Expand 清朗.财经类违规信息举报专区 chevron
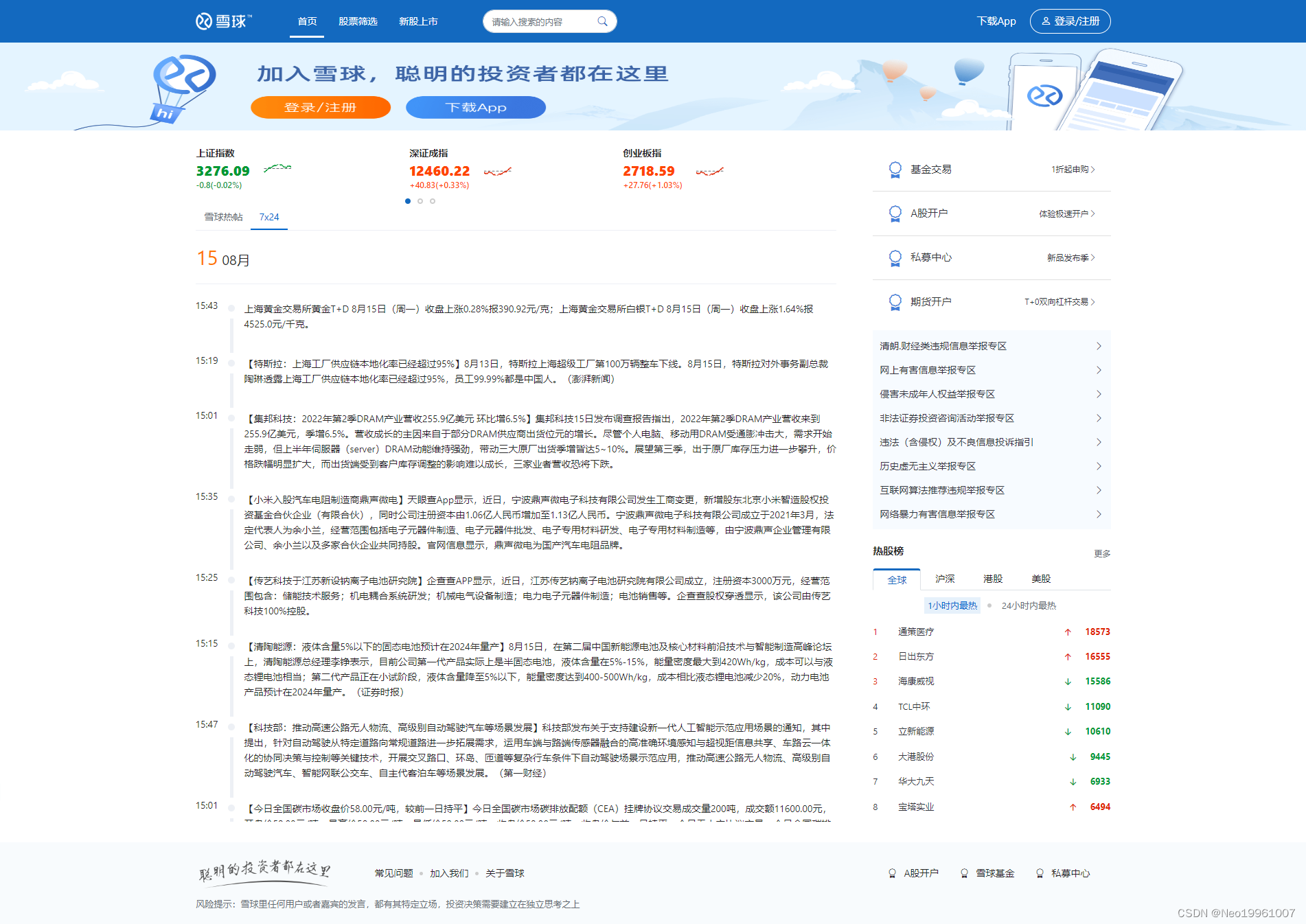Image resolution: width=1306 pixels, height=924 pixels. click(x=1099, y=346)
